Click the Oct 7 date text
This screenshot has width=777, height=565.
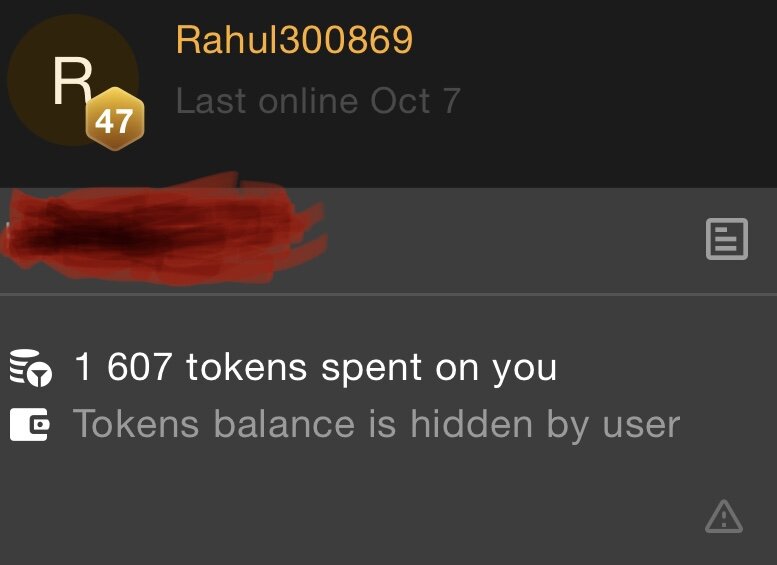click(416, 101)
